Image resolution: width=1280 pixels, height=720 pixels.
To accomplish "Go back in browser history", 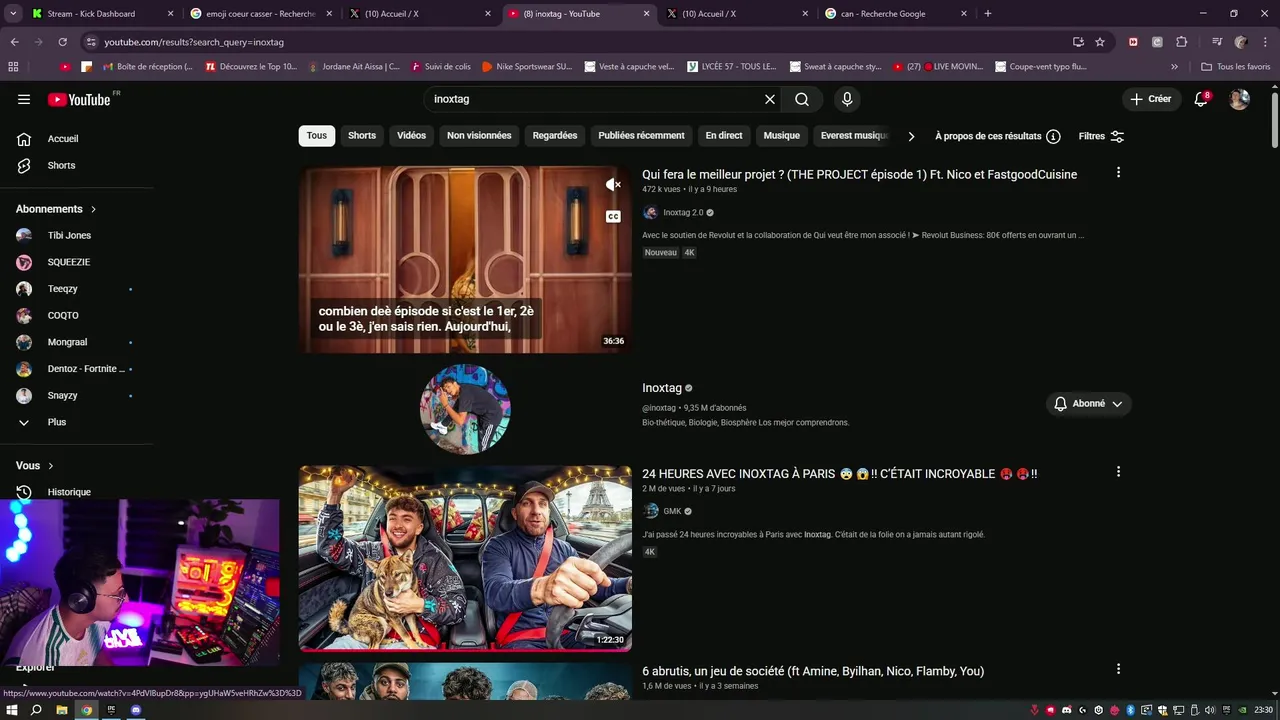I will coord(14,42).
